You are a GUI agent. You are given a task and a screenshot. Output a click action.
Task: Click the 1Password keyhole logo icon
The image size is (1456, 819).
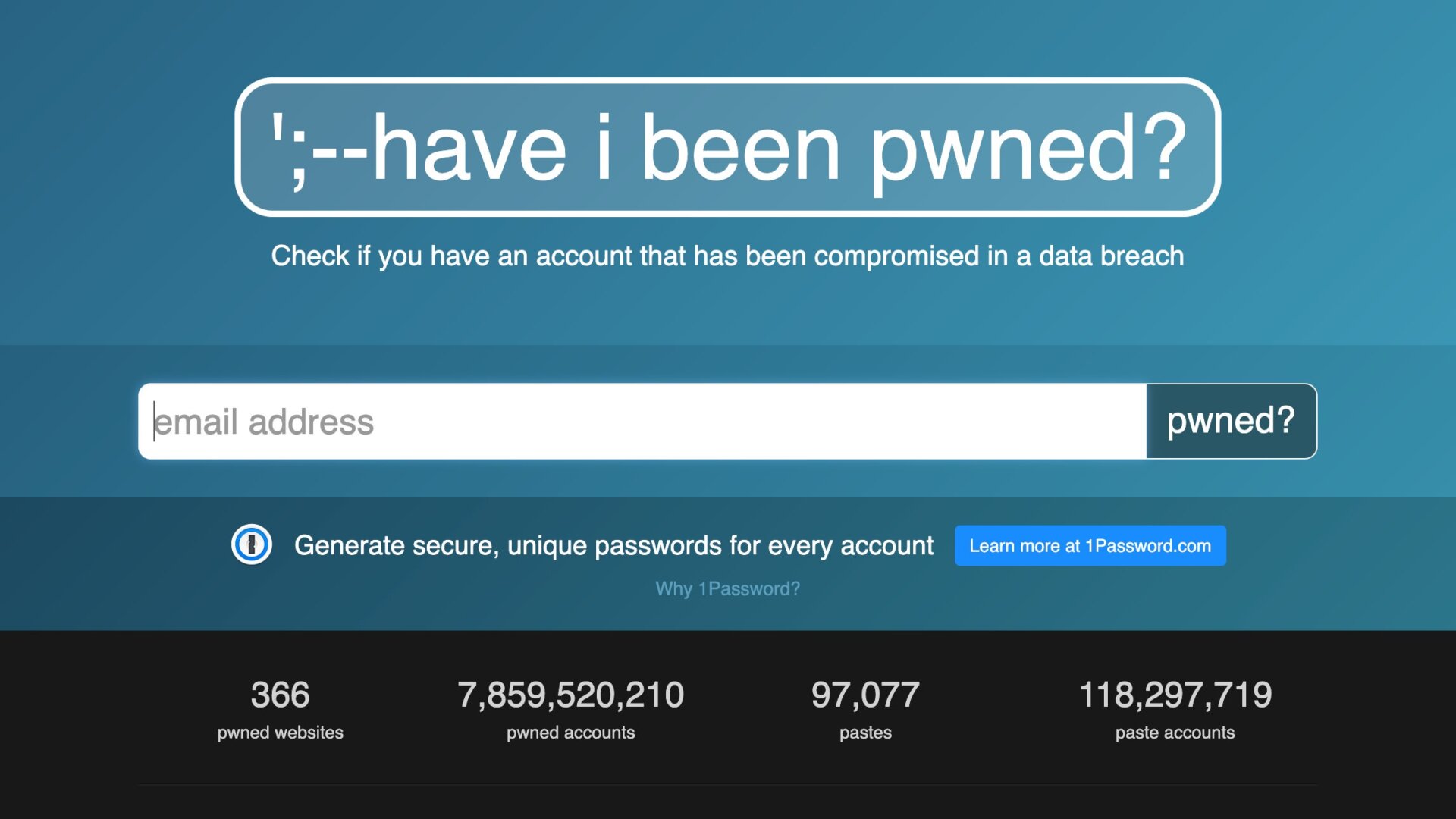(x=251, y=544)
